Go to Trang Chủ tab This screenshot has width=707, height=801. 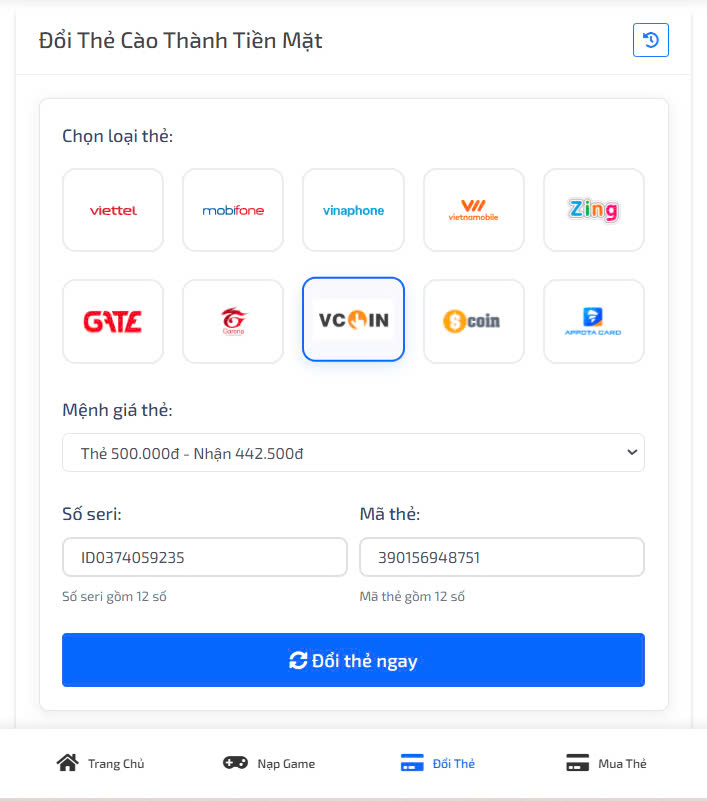[101, 763]
